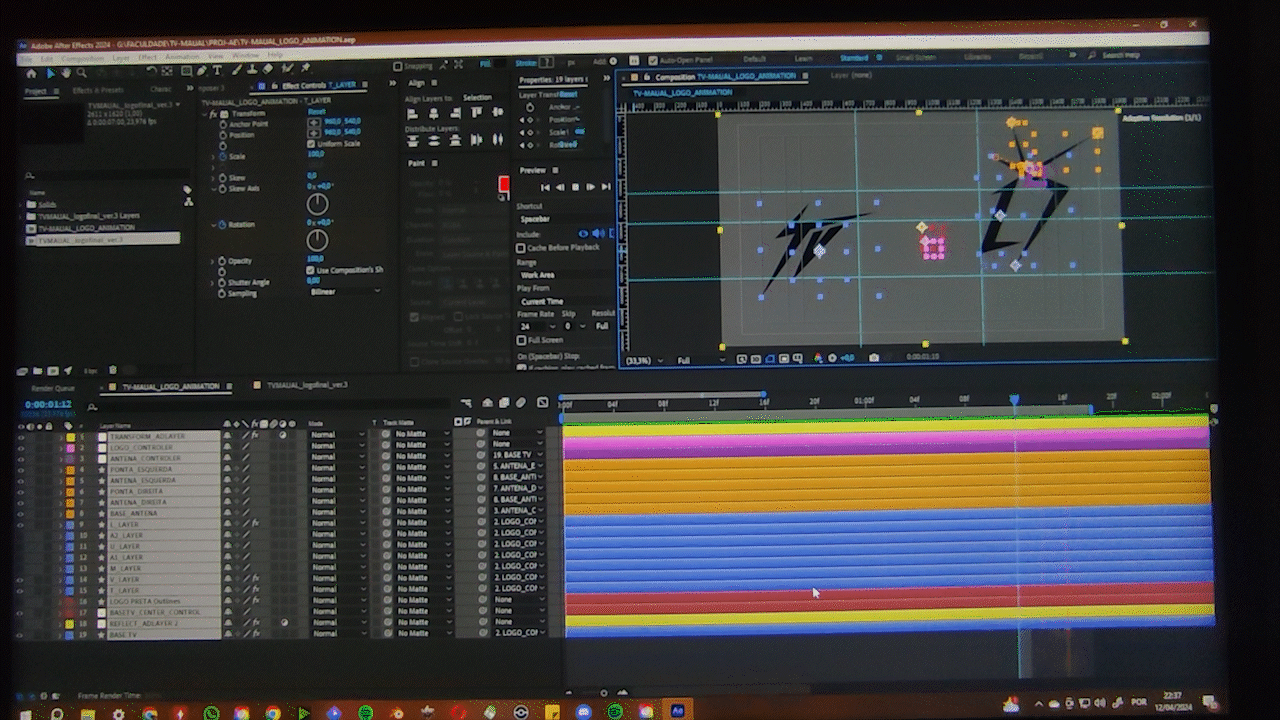Select the Pen tool
Image resolution: width=1280 pixels, height=720 pixels.
201,71
